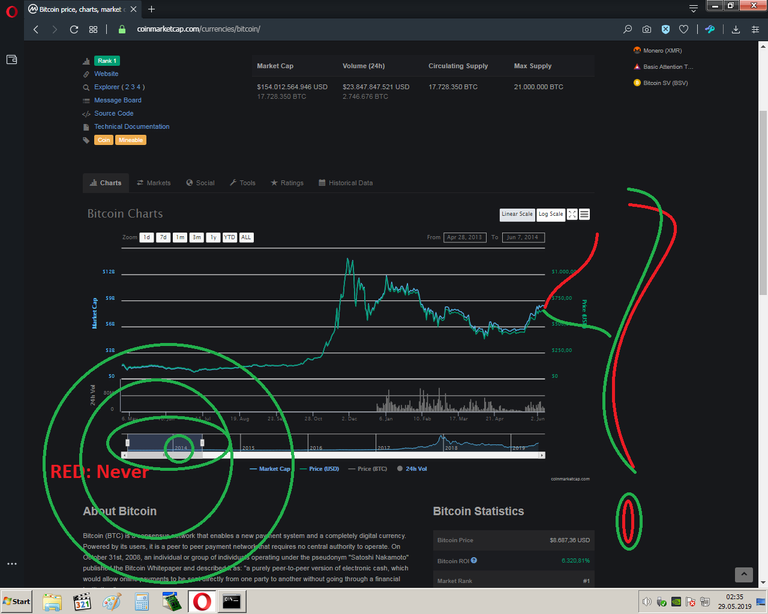This screenshot has height=614, width=768.
Task: Toggle chart fullscreen icon
Action: pyautogui.click(x=572, y=214)
